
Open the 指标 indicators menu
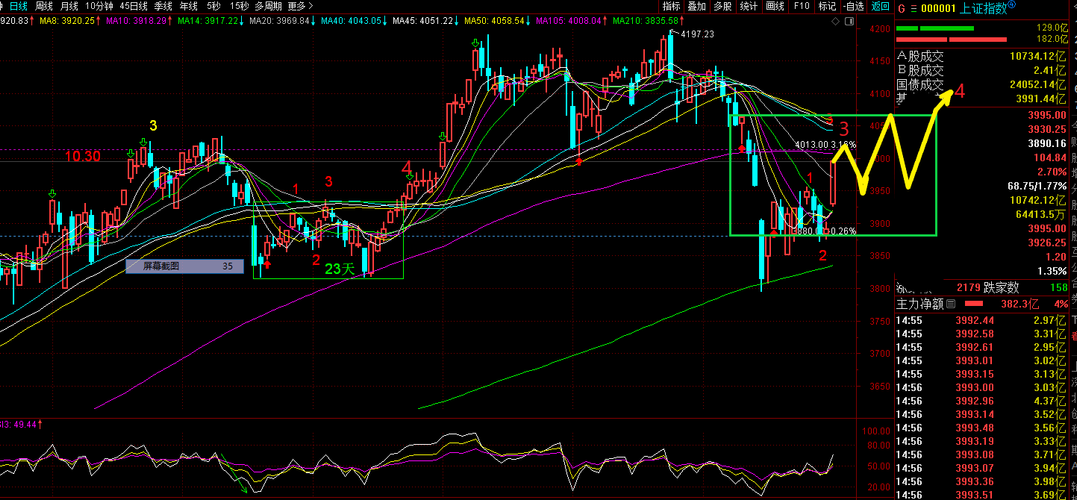coord(671,6)
